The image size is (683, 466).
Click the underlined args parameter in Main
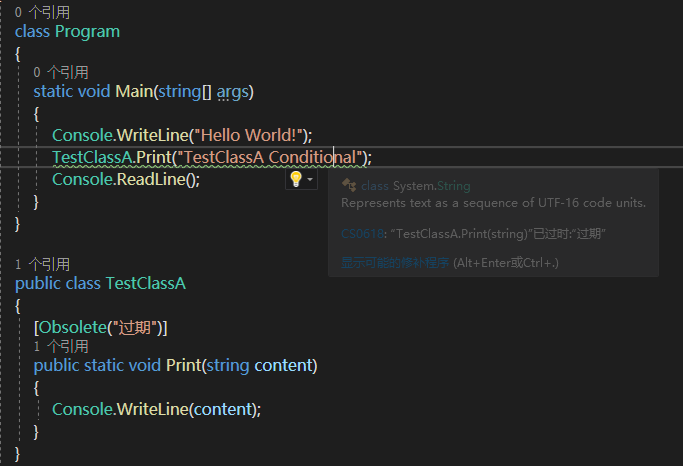[x=233, y=91]
